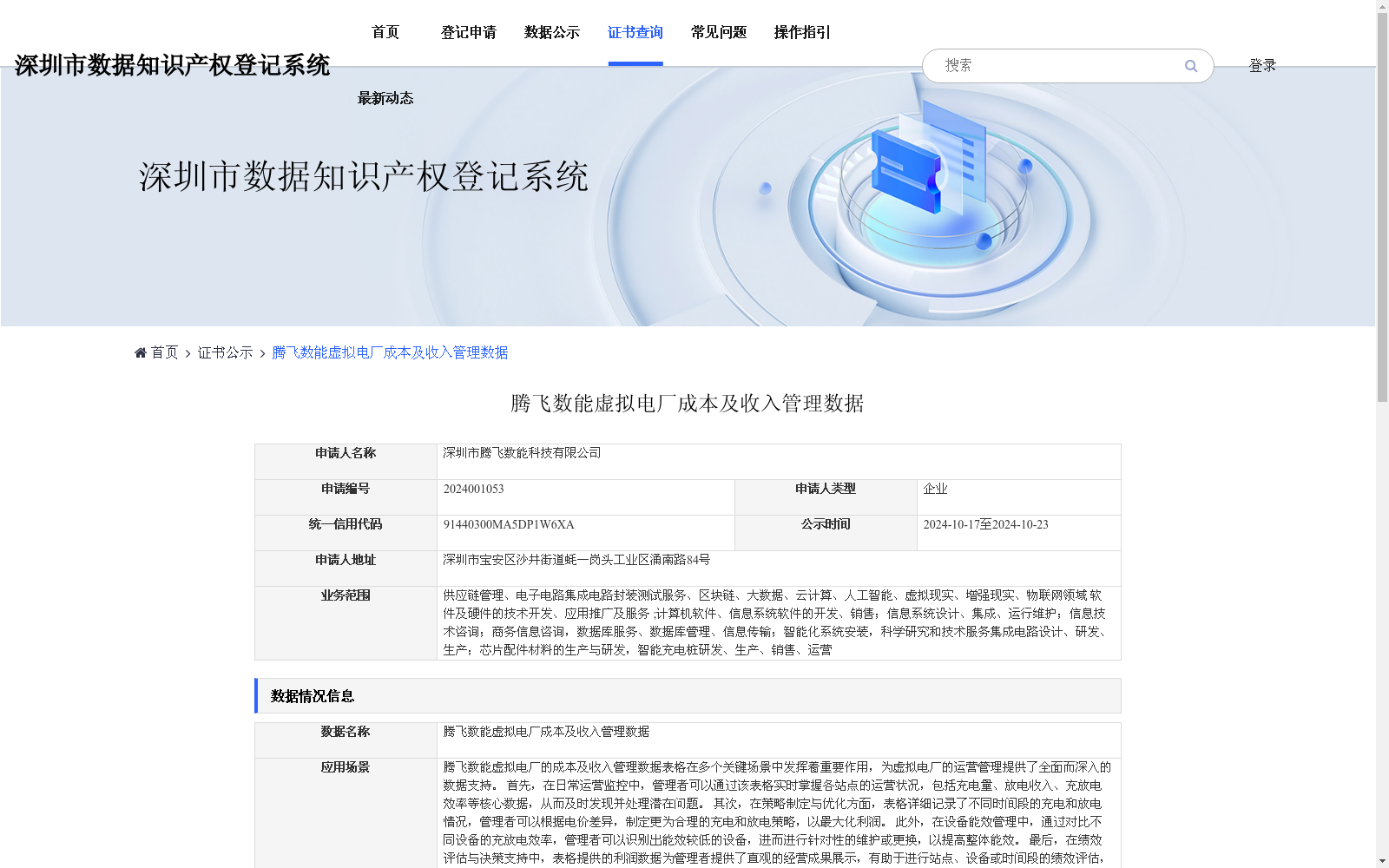Viewport: 1389px width, 868px height.
Task: Click page heading 腾飞数能虚拟电厂成本及收入管理数据
Action: click(688, 404)
